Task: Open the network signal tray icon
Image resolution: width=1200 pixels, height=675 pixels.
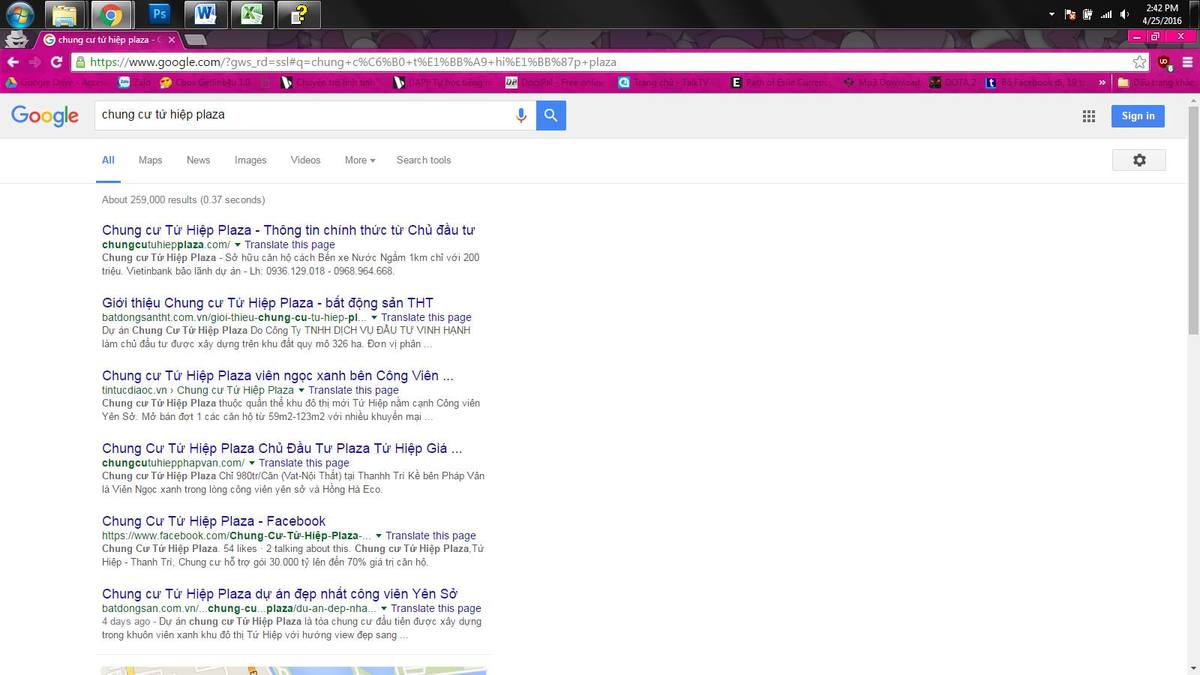Action: [1107, 15]
